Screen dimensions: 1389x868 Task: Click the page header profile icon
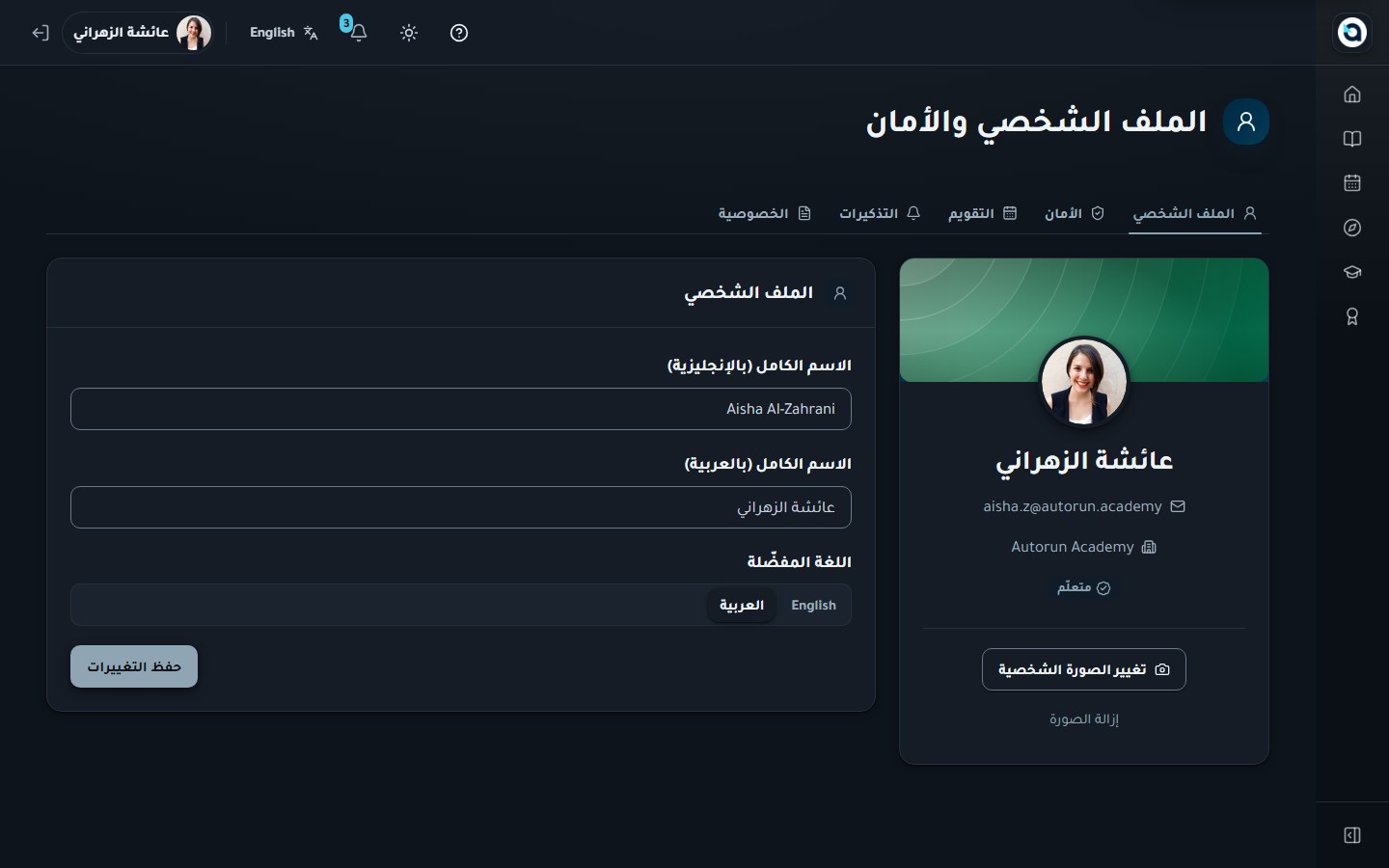tap(1246, 122)
